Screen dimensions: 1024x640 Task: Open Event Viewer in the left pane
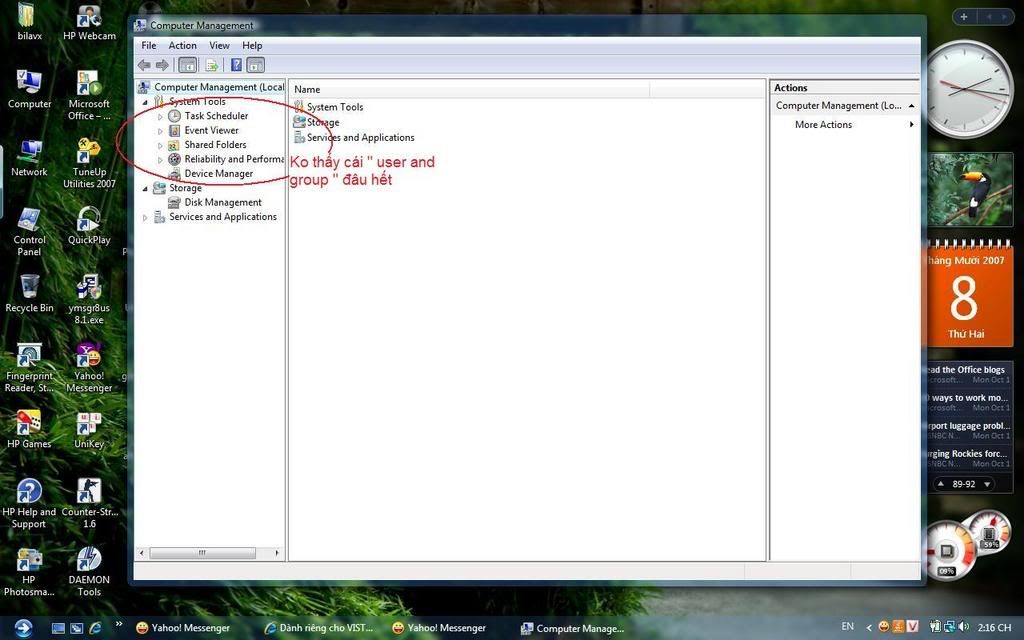(x=211, y=130)
